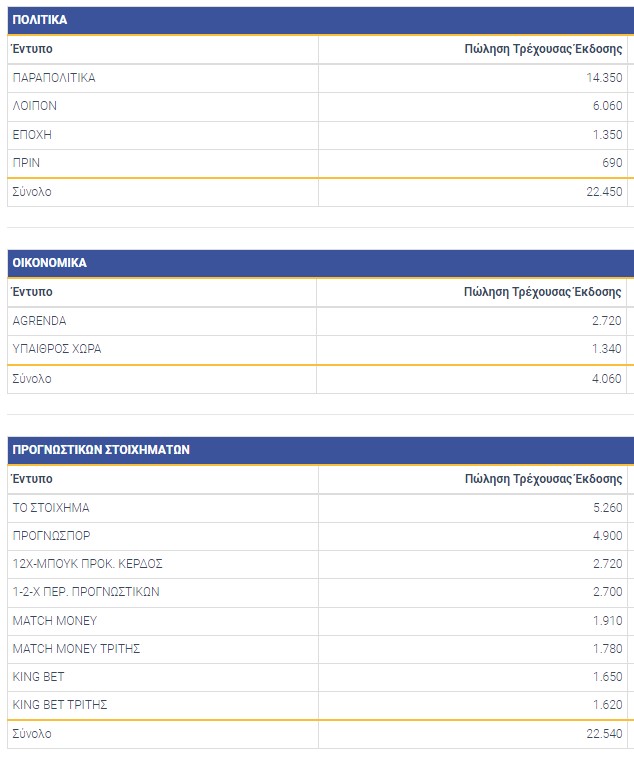The image size is (634, 766).
Task: Select the MATCH MONEY ΤΡΙΤΗΣ entry
Action: pos(76,649)
